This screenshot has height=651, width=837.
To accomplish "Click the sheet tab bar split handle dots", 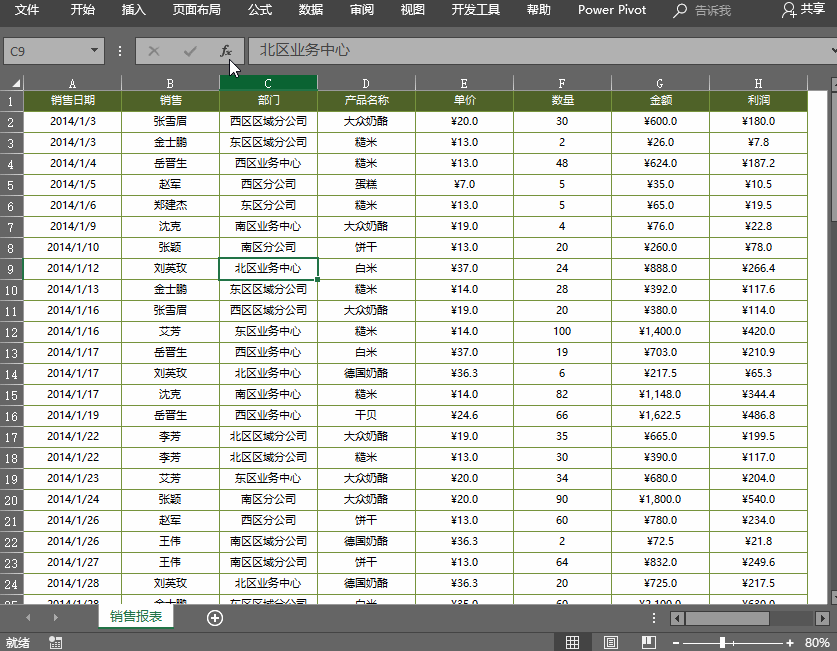I will tap(654, 618).
